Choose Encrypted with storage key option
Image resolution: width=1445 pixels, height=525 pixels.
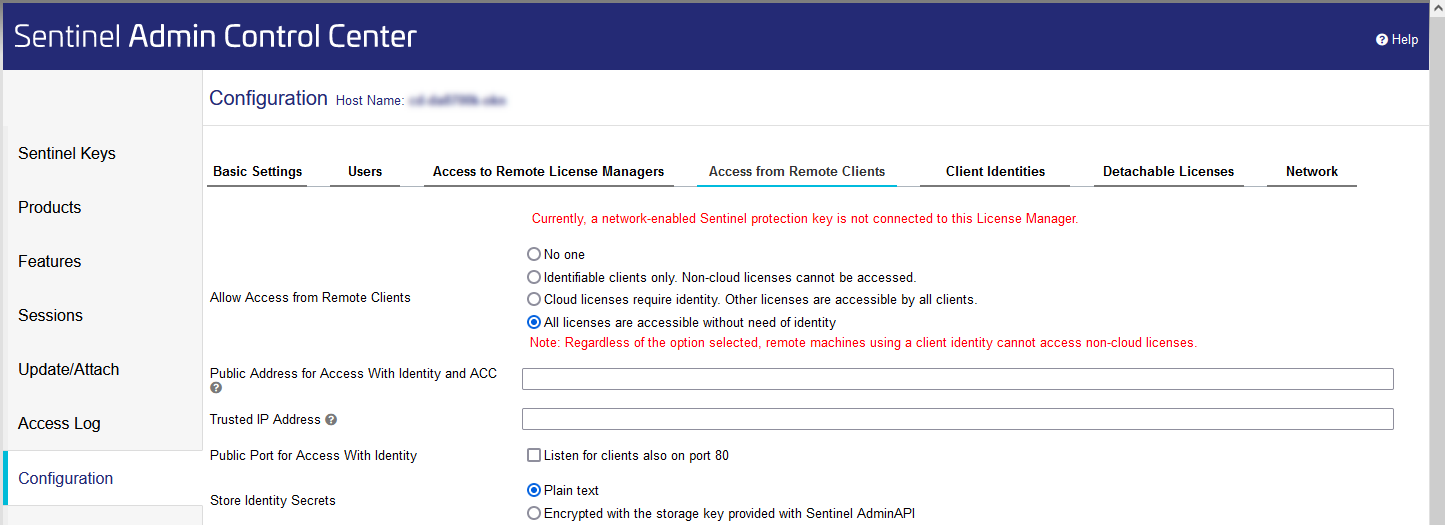coord(534,513)
